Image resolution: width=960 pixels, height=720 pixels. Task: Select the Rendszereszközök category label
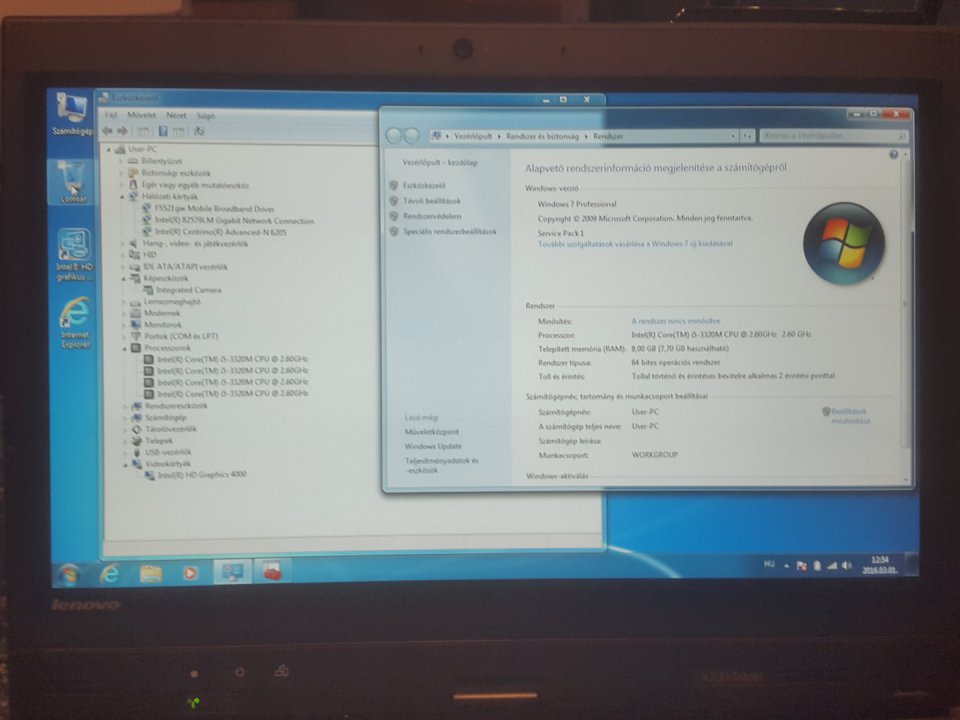pyautogui.click(x=176, y=405)
